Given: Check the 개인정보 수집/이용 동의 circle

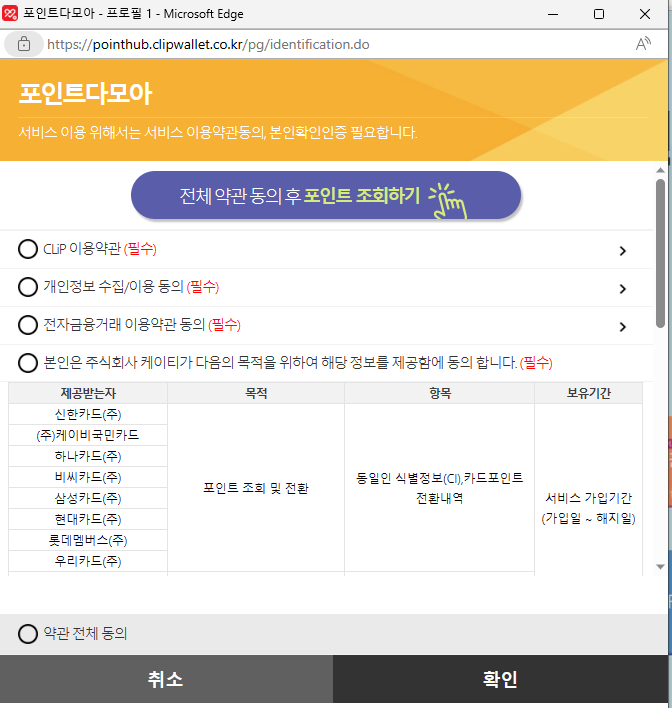Looking at the screenshot, I should (28, 287).
